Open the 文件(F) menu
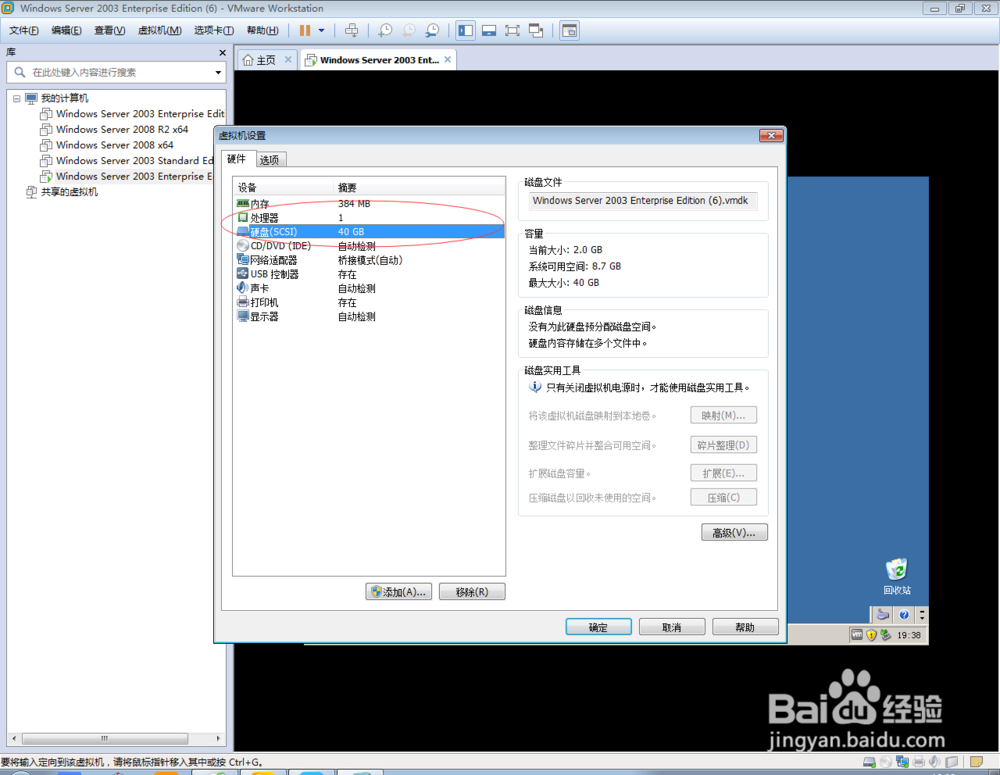 (24, 31)
